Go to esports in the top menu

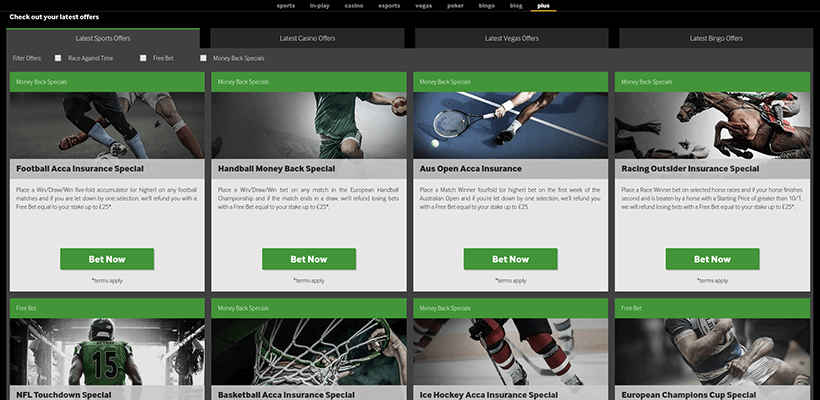[389, 6]
